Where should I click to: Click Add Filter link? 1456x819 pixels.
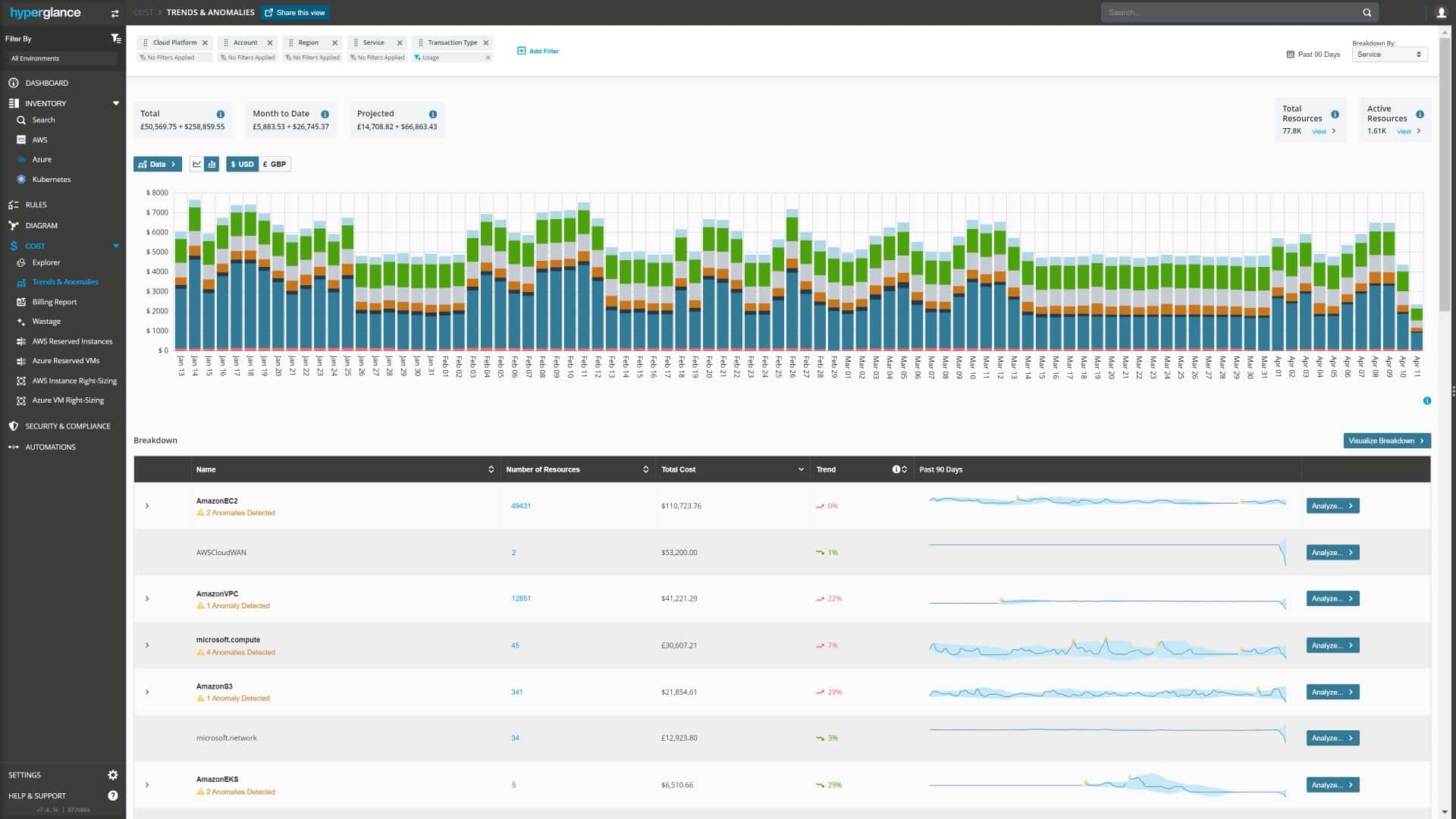(x=538, y=51)
